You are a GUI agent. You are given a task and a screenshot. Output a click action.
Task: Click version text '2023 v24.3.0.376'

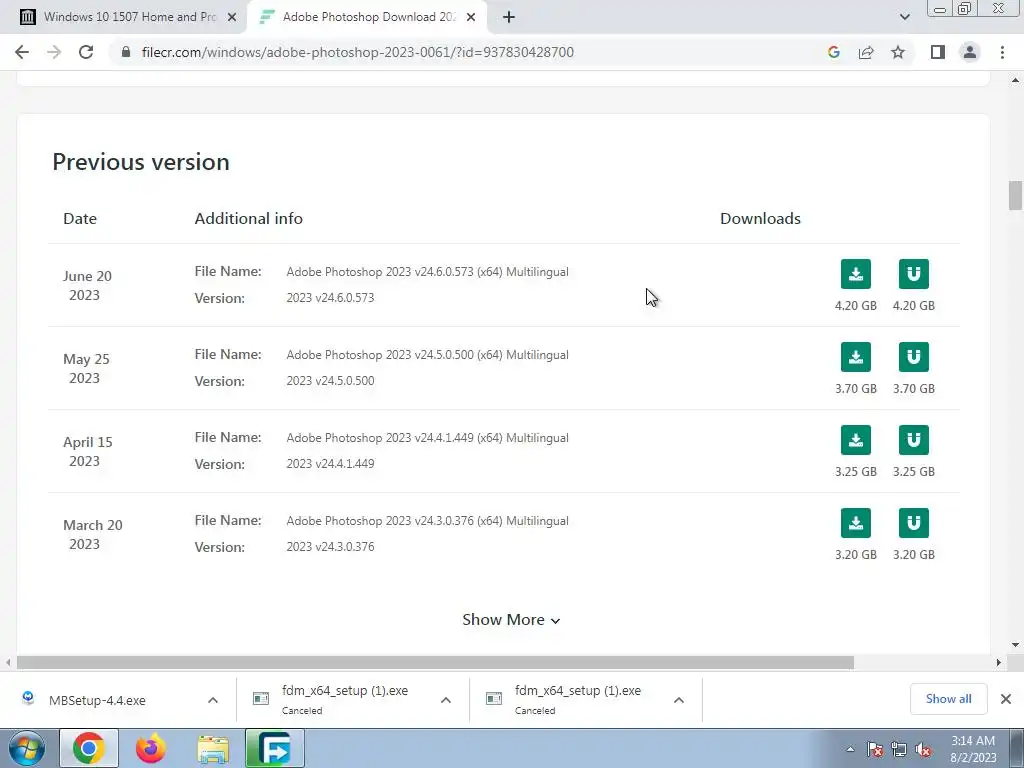click(330, 547)
